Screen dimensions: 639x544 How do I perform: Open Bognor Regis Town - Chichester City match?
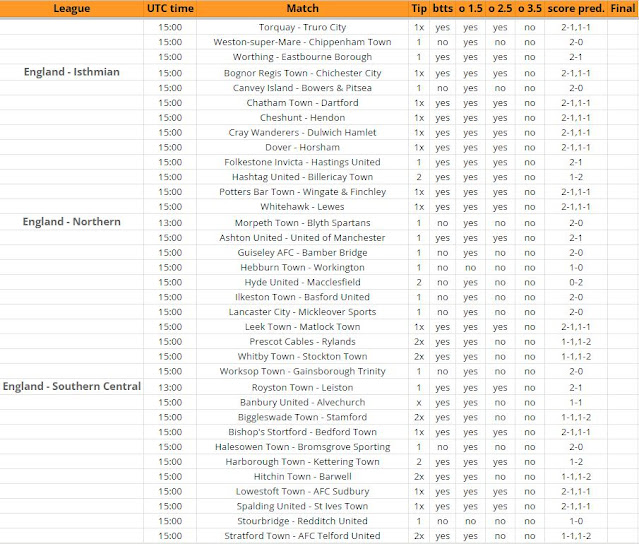pyautogui.click(x=302, y=73)
